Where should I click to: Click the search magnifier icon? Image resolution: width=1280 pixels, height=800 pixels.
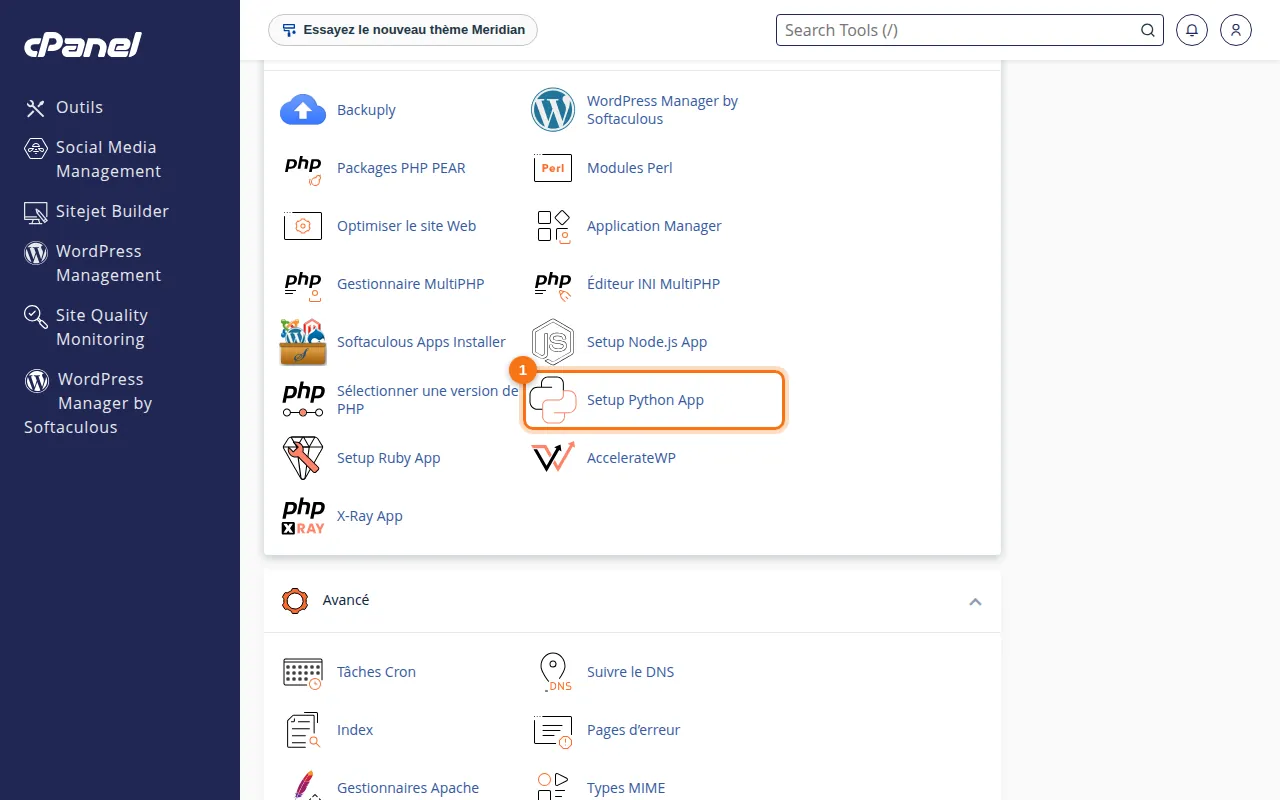click(x=1148, y=30)
